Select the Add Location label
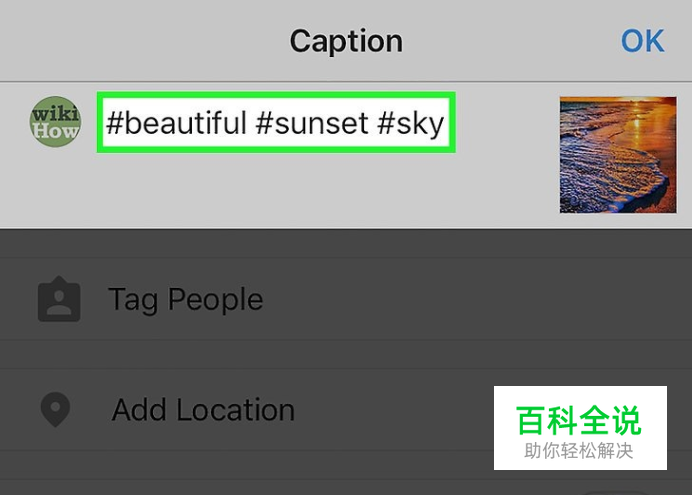Viewport: 692px width, 495px height. coord(203,410)
